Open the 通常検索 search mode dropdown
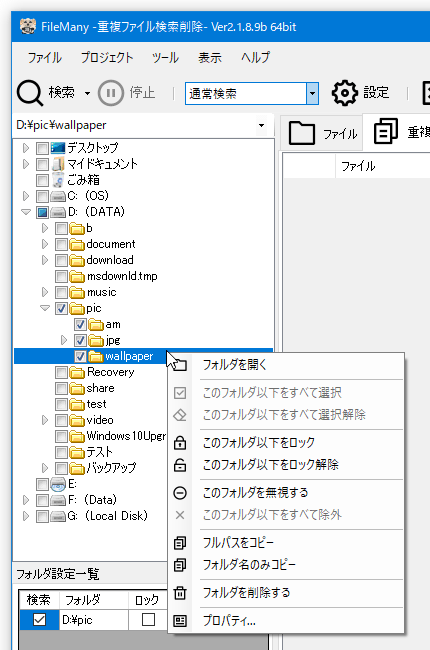This screenshot has height=650, width=430. [312, 93]
